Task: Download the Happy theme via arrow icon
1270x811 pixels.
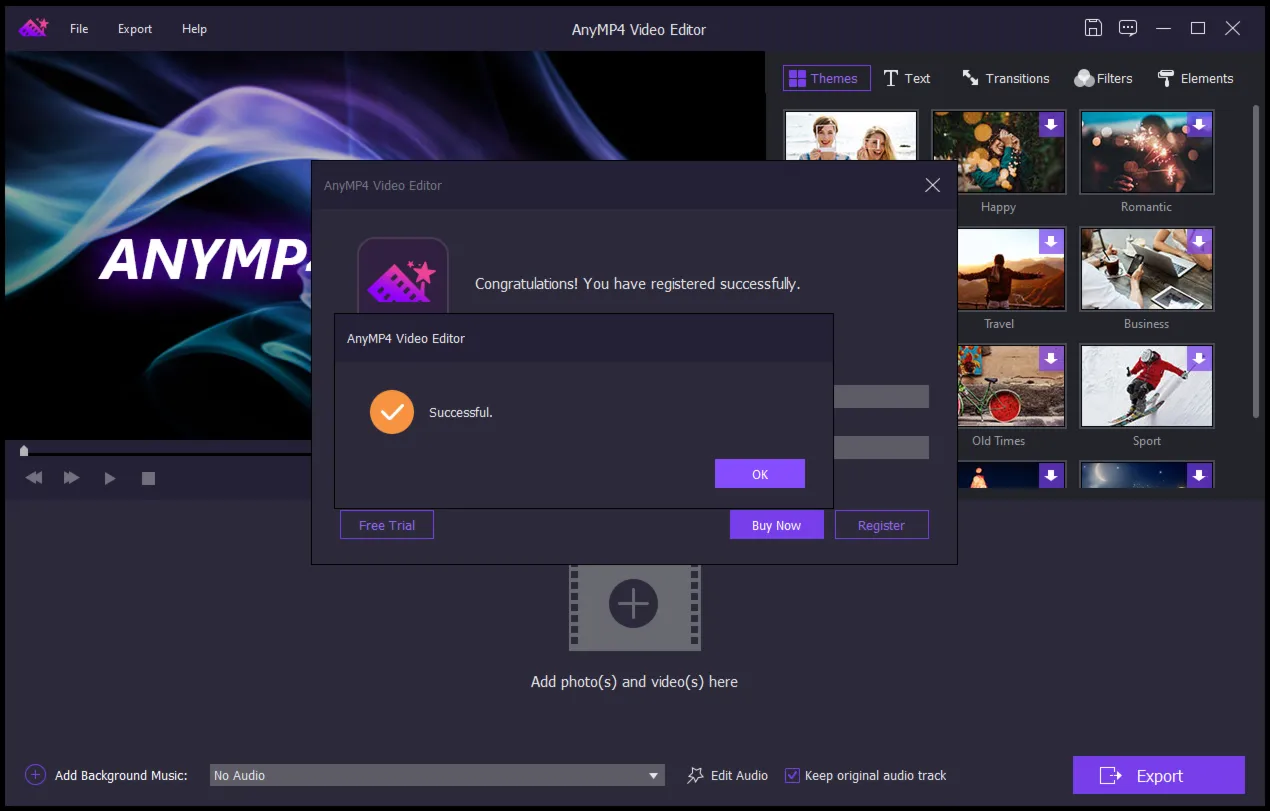Action: tap(1051, 125)
